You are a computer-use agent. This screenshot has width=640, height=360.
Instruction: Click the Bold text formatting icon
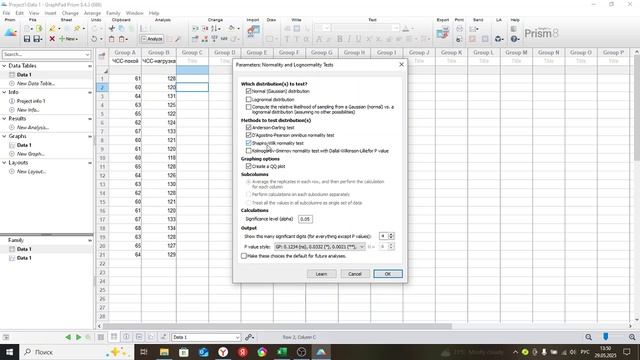(x=340, y=39)
